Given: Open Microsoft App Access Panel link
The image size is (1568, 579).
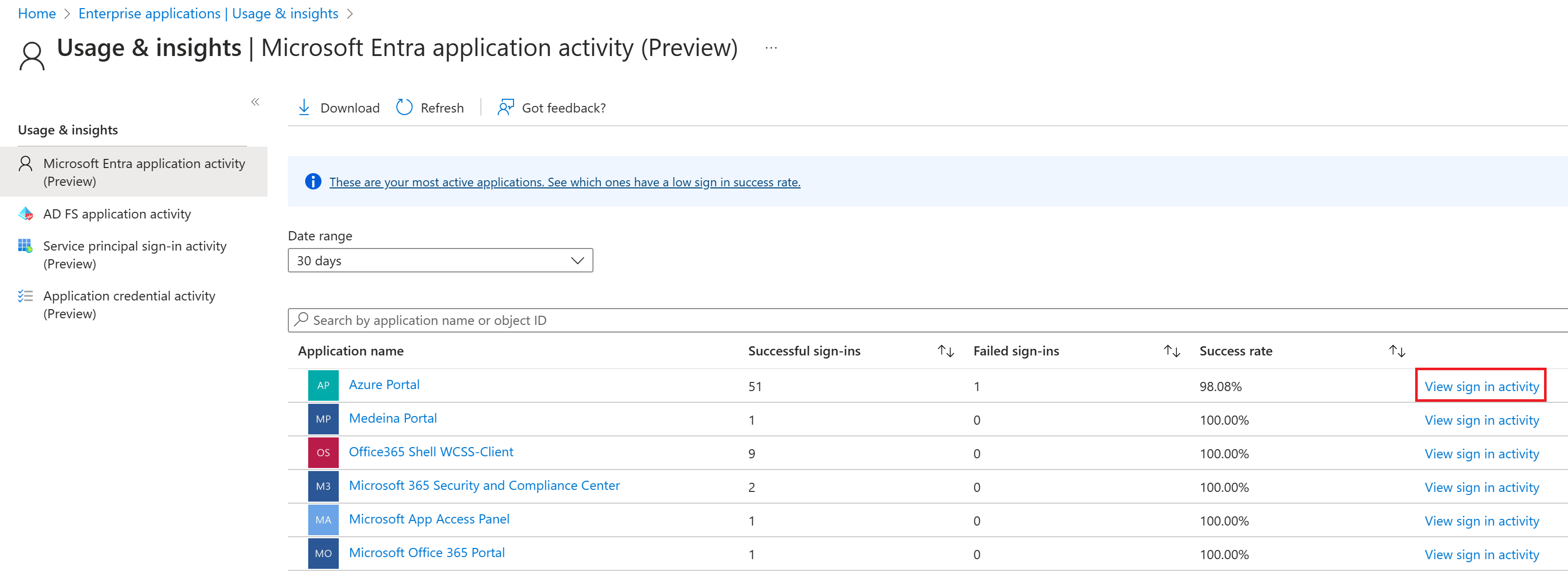Looking at the screenshot, I should click(x=429, y=519).
